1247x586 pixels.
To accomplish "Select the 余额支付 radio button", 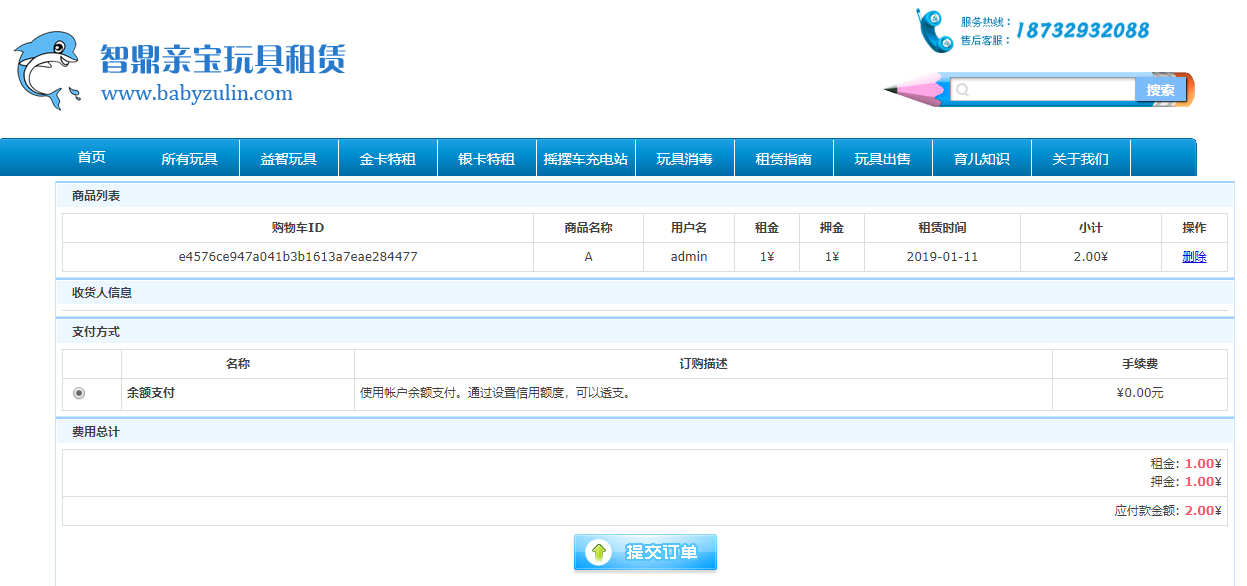I will [79, 393].
